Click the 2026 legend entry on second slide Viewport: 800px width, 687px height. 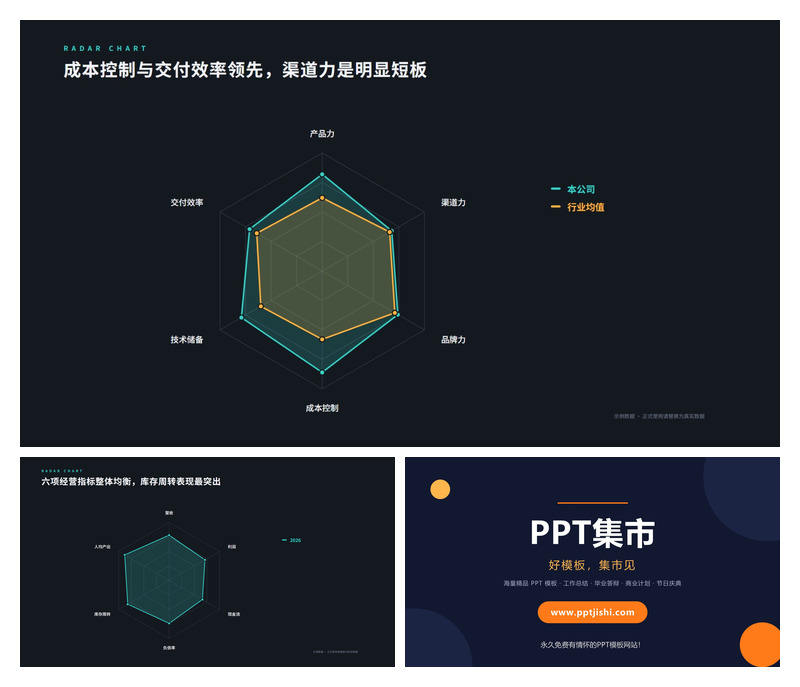point(291,540)
